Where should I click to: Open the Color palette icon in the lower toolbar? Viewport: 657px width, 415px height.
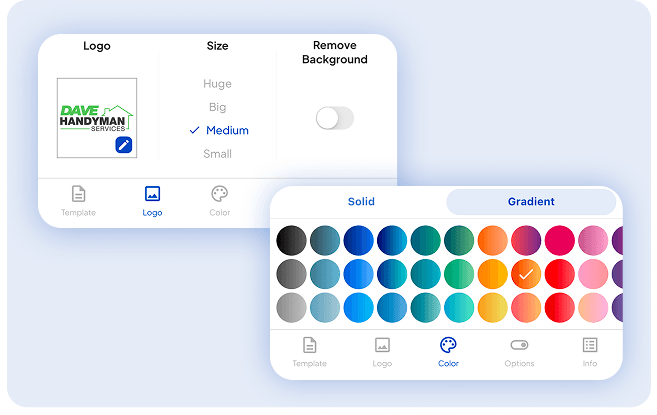click(448, 345)
